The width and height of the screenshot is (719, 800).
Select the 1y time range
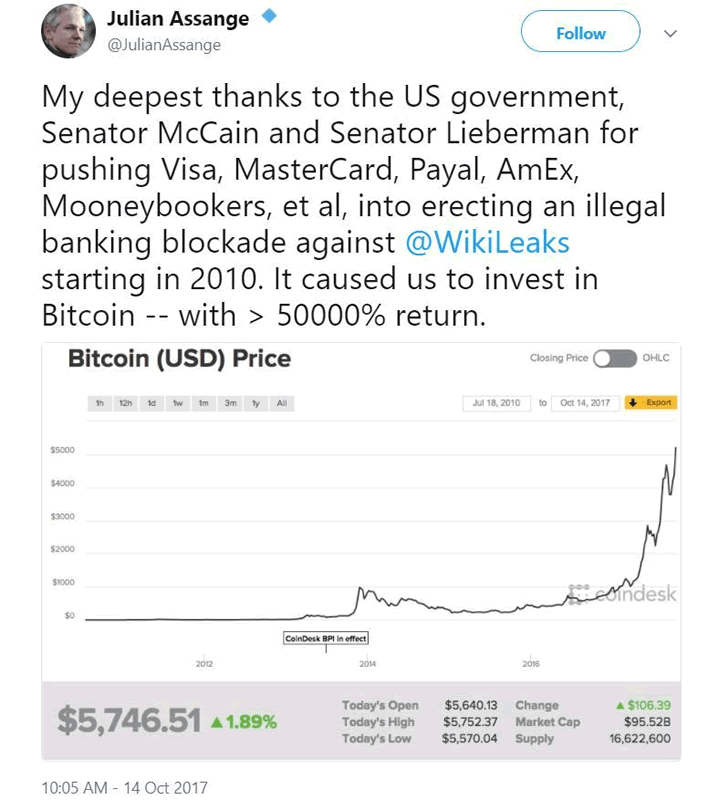(x=256, y=403)
